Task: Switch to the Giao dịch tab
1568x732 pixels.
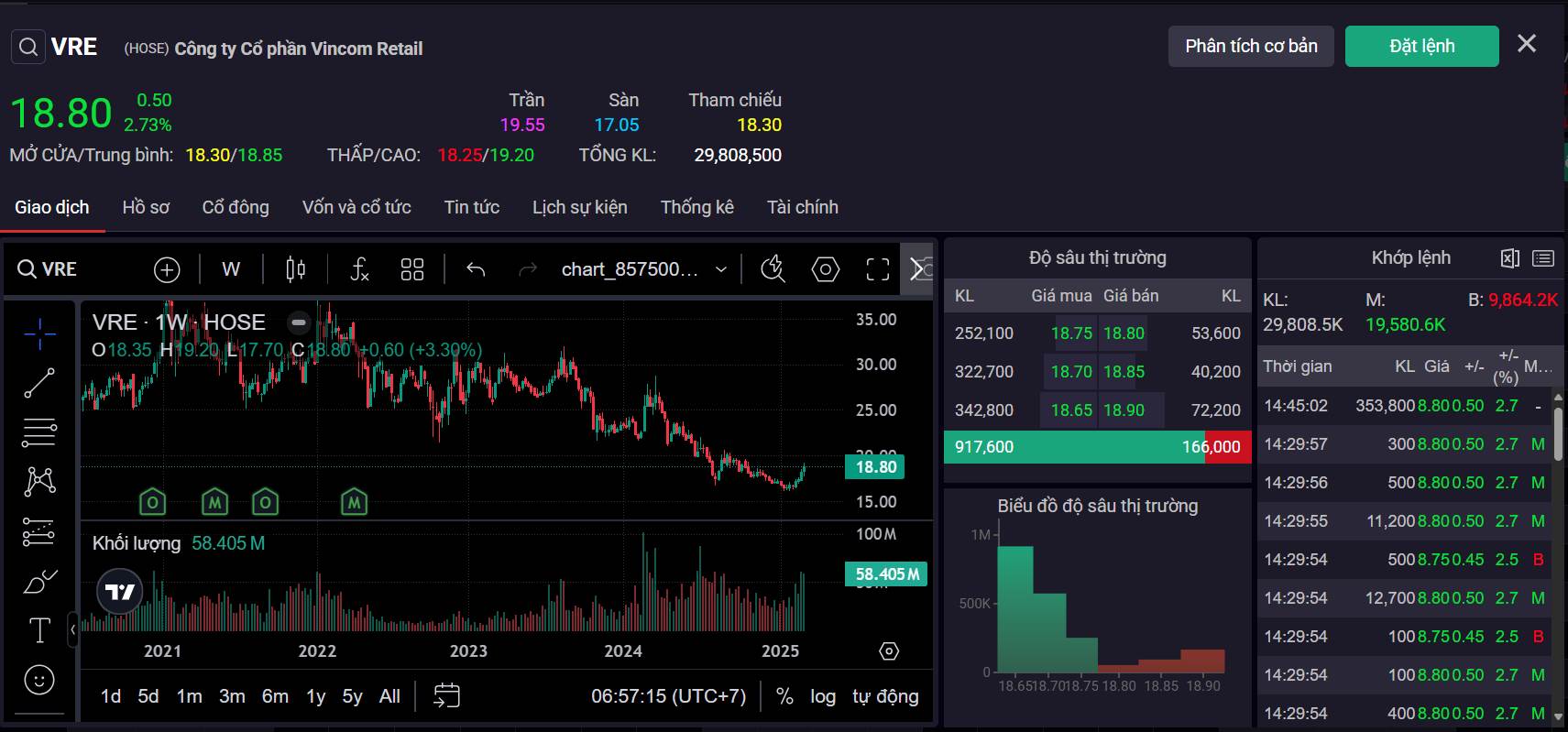Action: [x=52, y=208]
